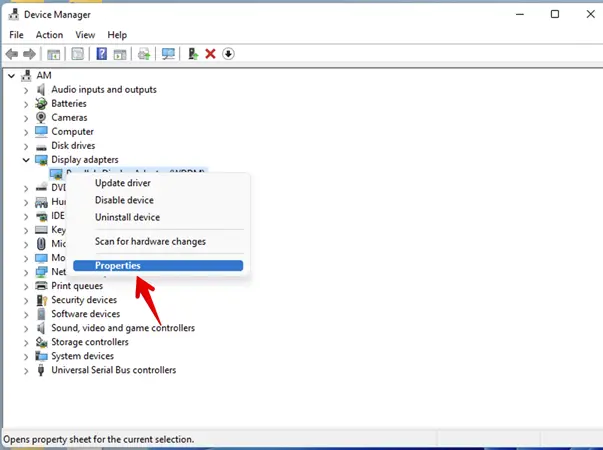Click the scan for hardware changes monitor icon
The image size is (603, 450).
(168, 54)
